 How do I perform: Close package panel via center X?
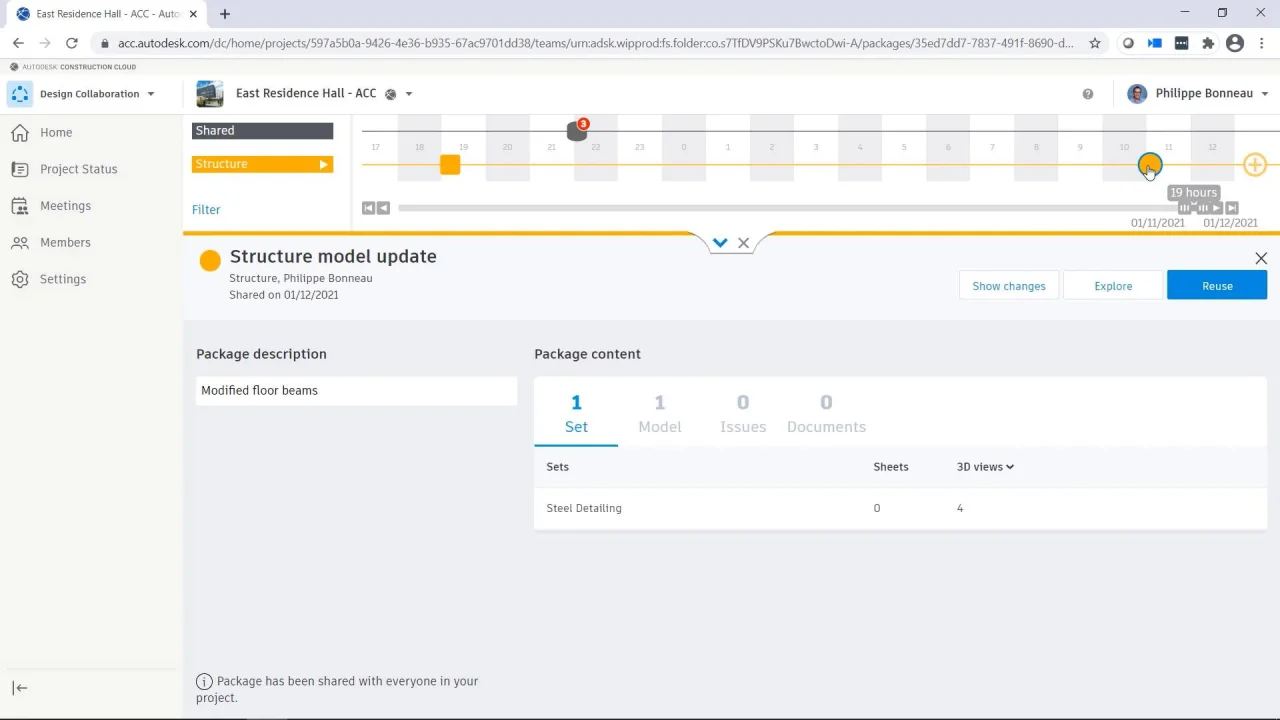tap(743, 243)
